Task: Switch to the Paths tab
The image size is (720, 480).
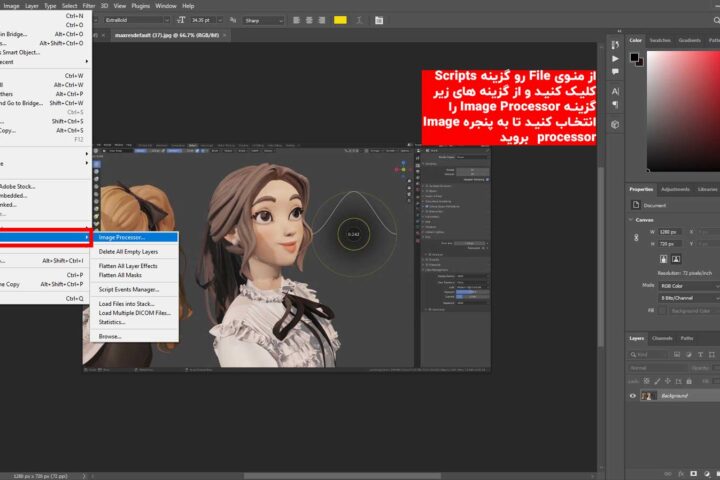Action: pyautogui.click(x=687, y=339)
